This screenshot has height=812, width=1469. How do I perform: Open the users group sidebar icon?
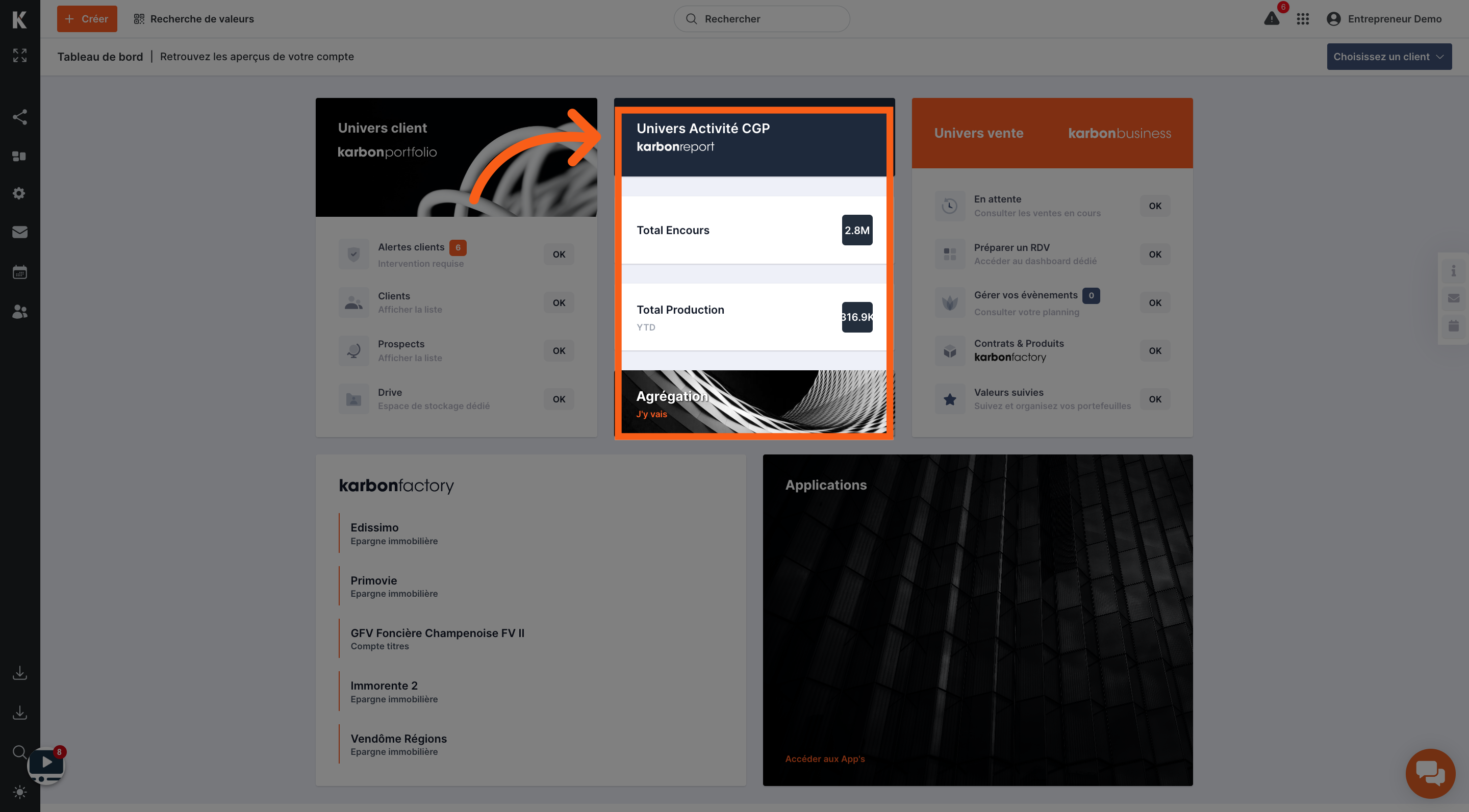click(x=20, y=311)
